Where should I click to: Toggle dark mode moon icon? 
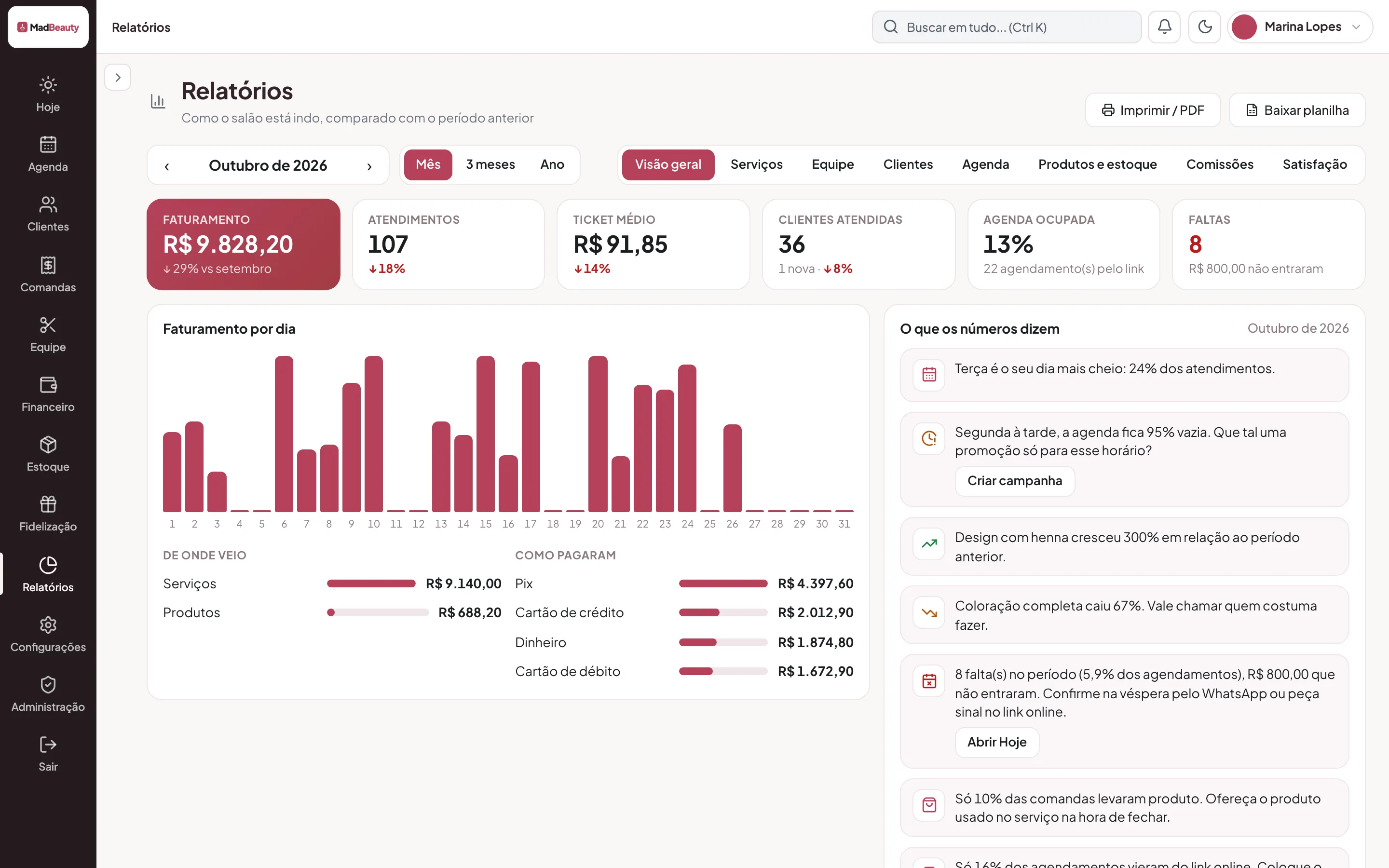pos(1205,27)
